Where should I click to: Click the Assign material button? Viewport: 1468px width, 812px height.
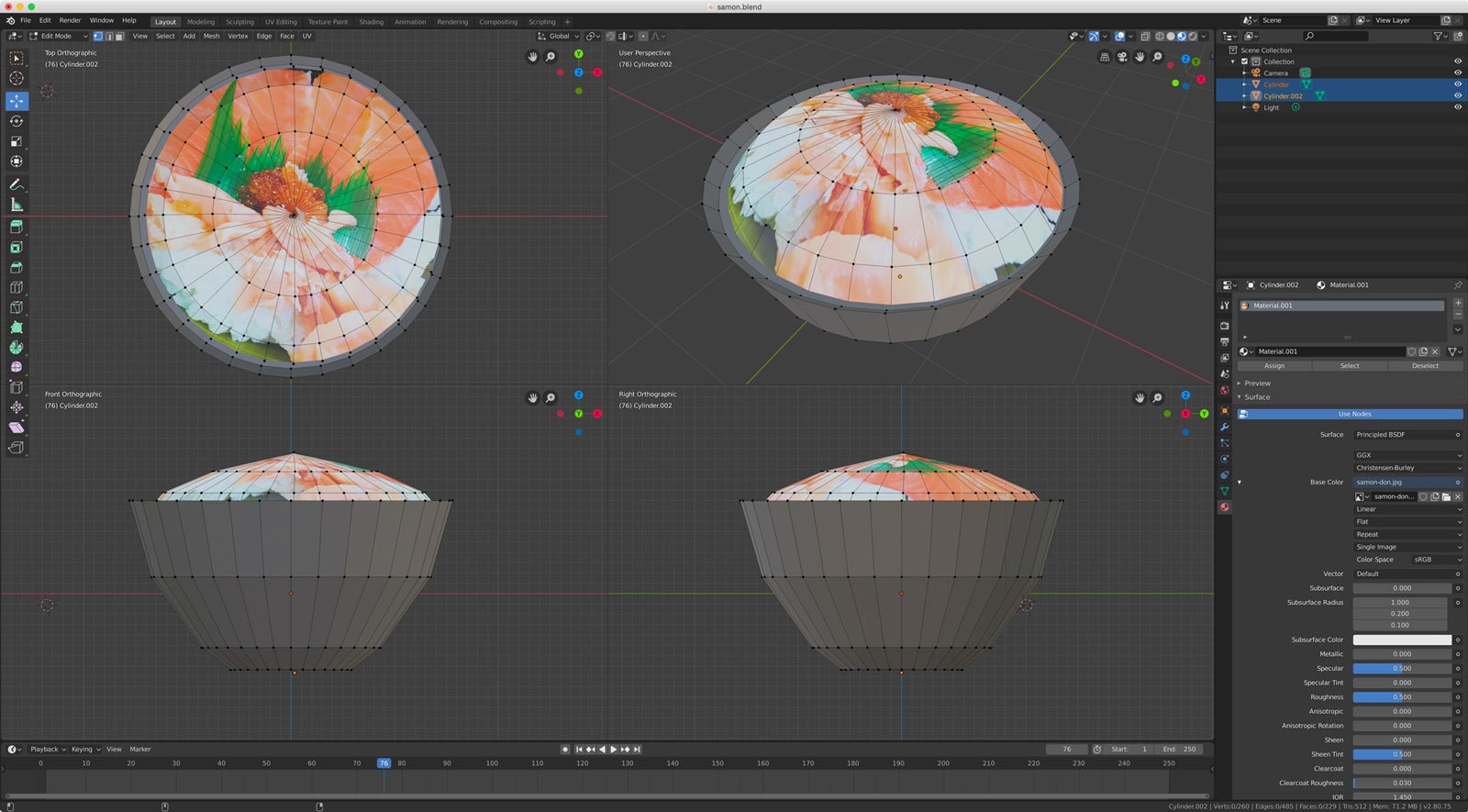pos(1274,366)
